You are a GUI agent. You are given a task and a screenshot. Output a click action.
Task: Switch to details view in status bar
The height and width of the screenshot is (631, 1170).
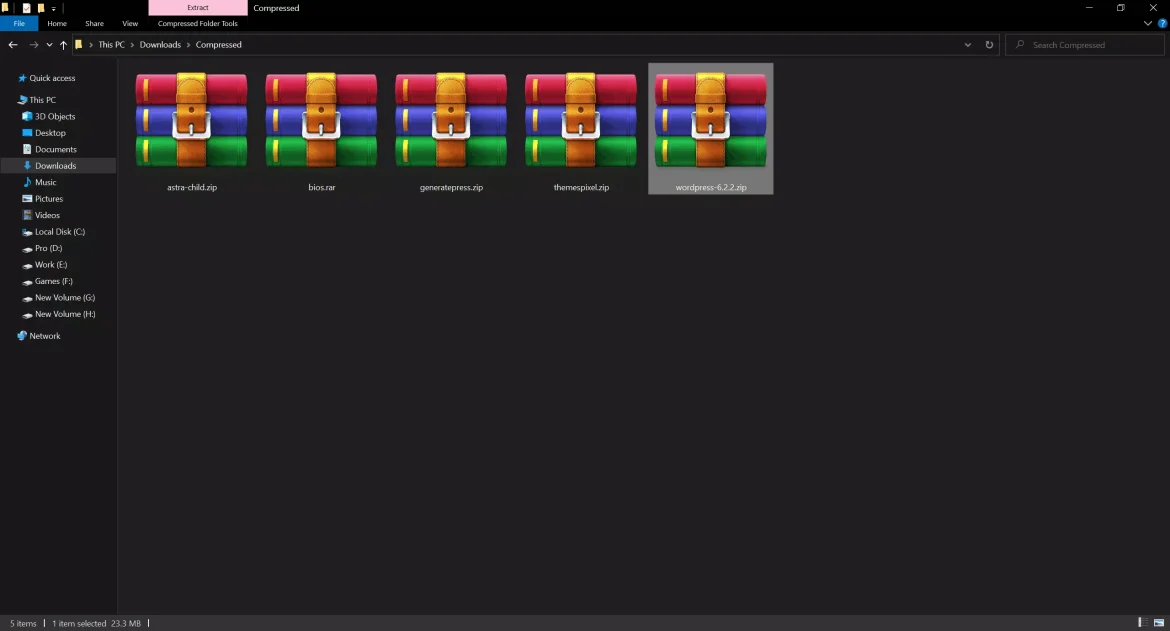click(1143, 623)
